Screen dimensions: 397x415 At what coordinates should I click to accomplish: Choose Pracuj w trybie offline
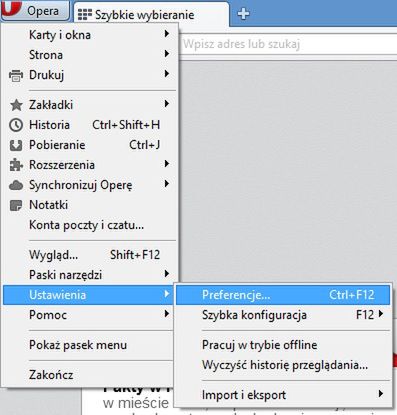pos(283,345)
